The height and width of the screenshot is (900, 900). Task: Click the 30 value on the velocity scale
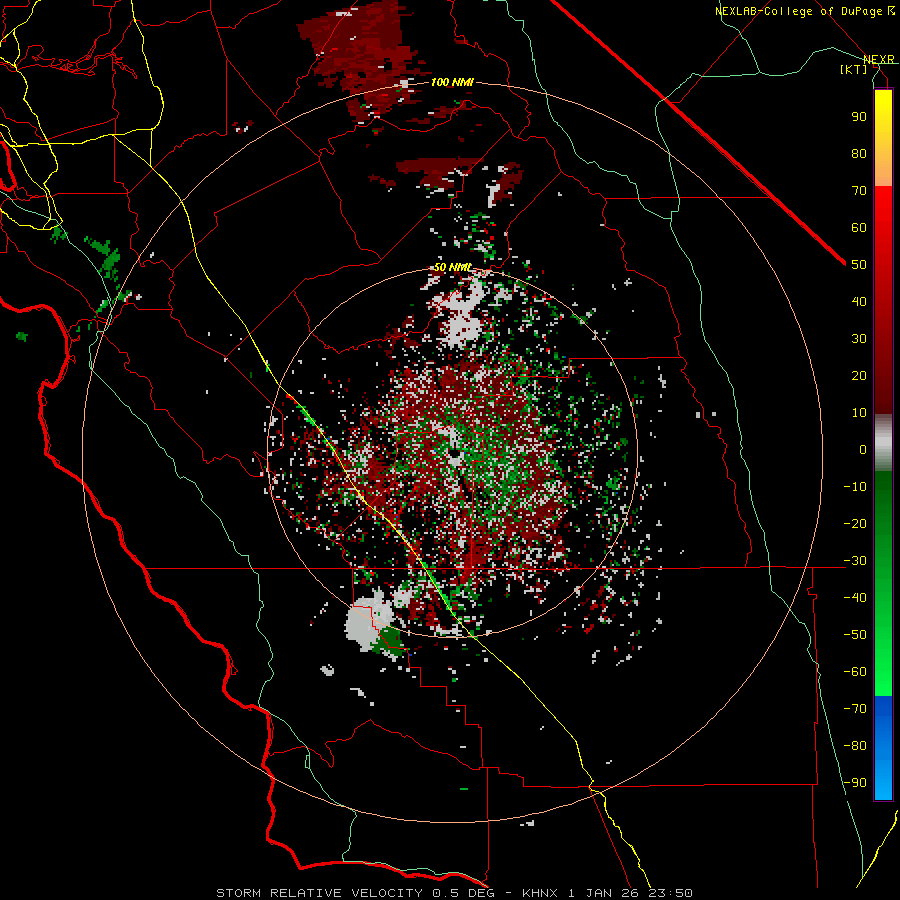(859, 339)
